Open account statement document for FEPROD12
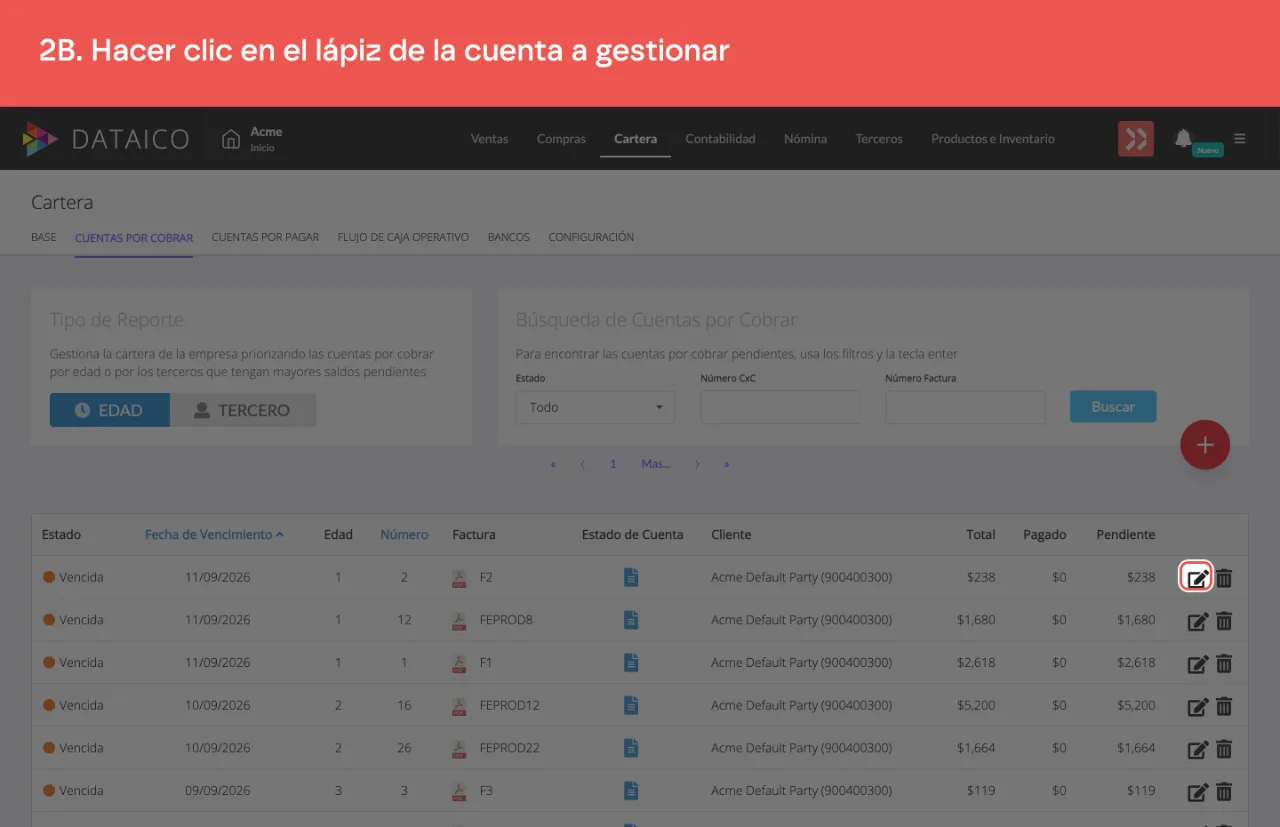This screenshot has height=827, width=1280. tap(631, 705)
